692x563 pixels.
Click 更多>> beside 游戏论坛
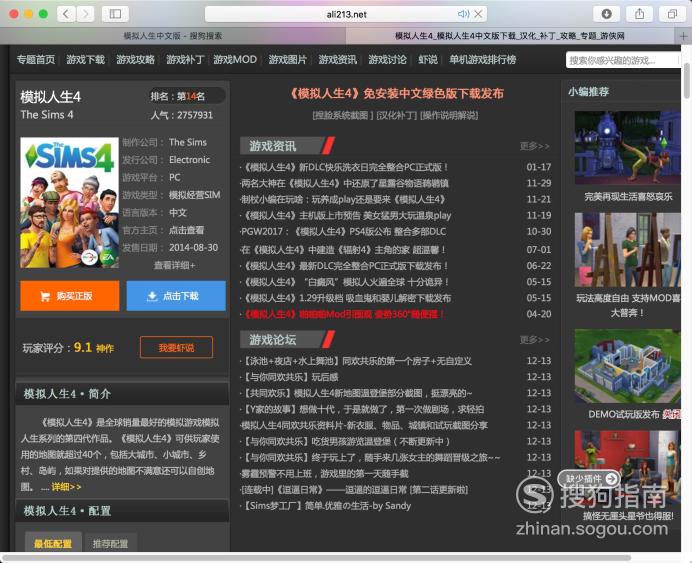coord(535,340)
